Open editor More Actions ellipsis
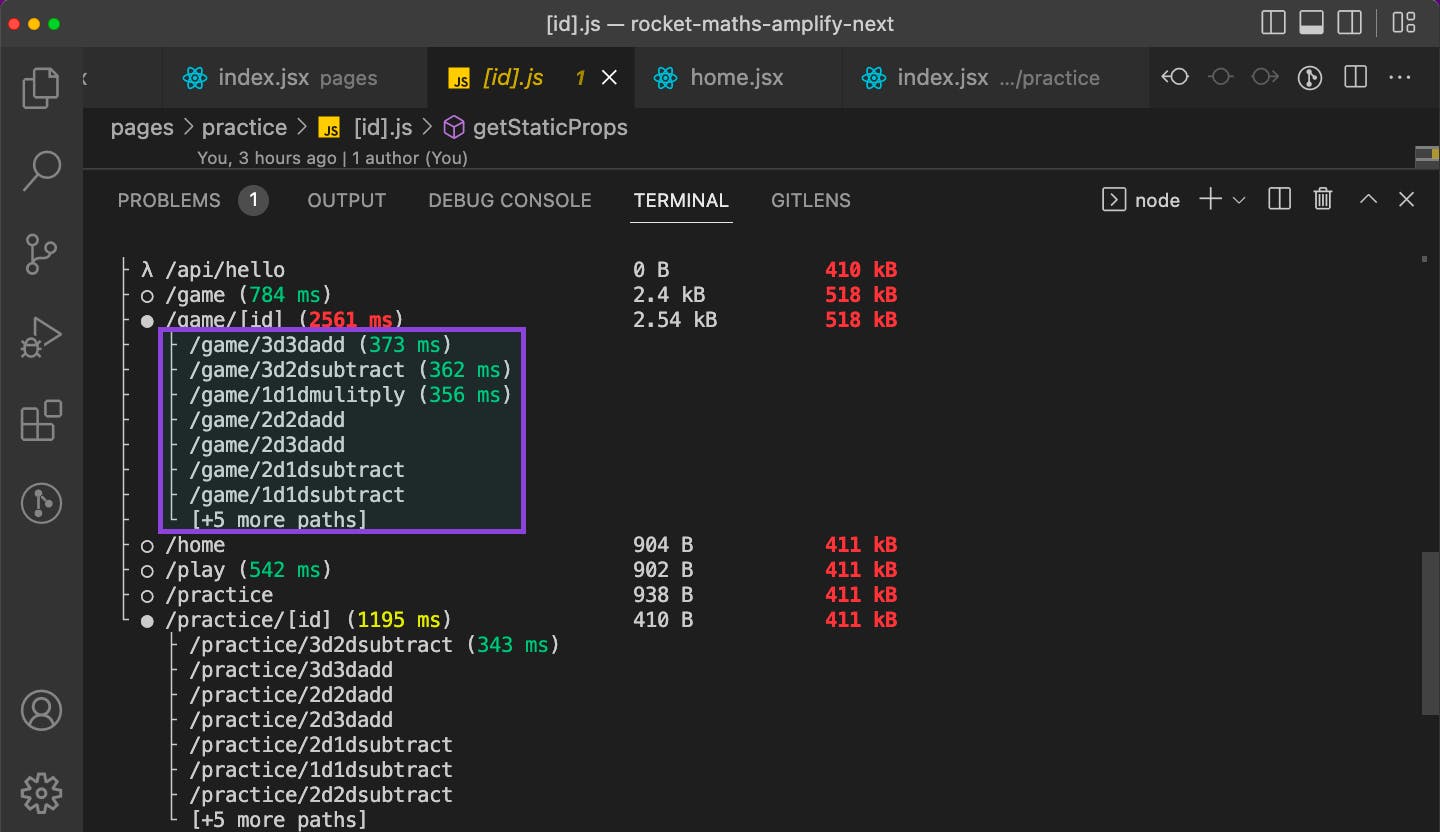 click(x=1400, y=77)
